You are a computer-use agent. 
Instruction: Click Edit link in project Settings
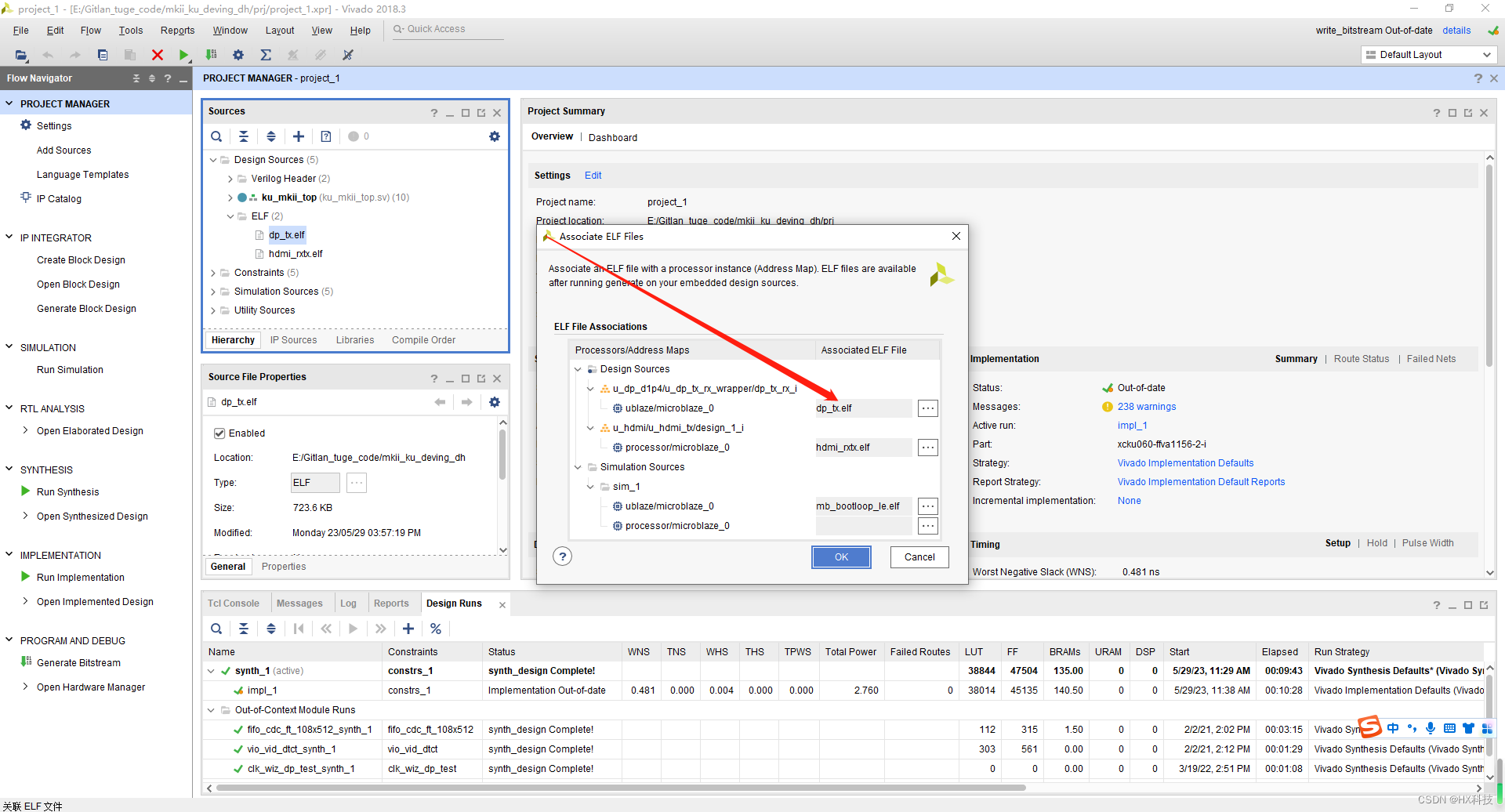coord(593,176)
